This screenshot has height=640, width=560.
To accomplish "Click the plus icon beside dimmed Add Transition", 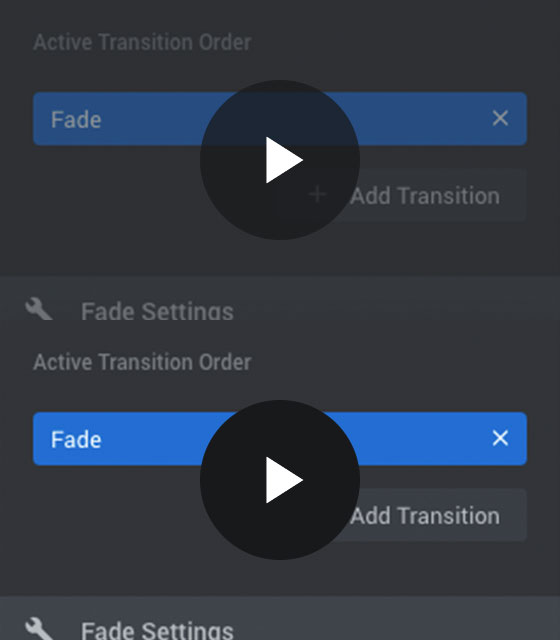I will pyautogui.click(x=317, y=194).
